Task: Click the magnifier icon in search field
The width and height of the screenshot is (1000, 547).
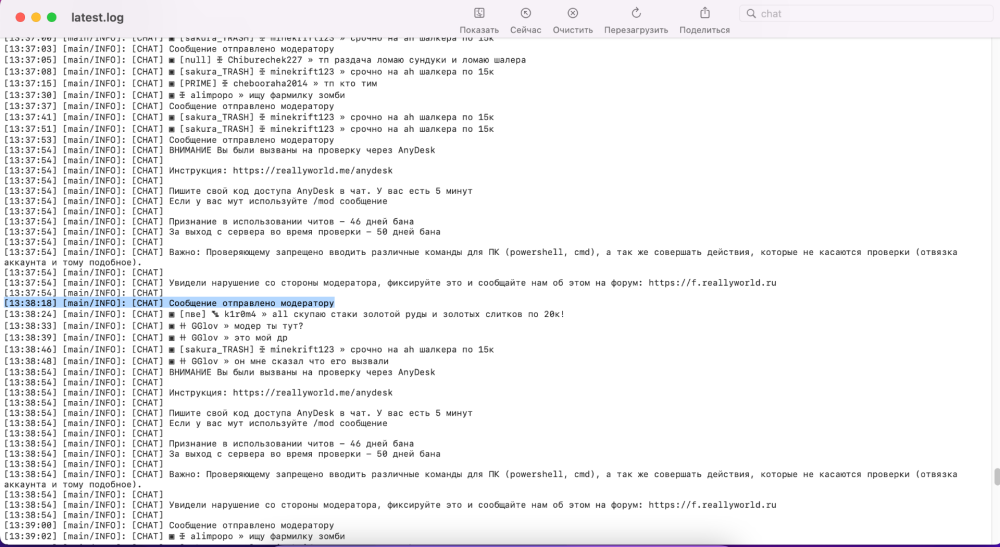Action: click(x=751, y=13)
